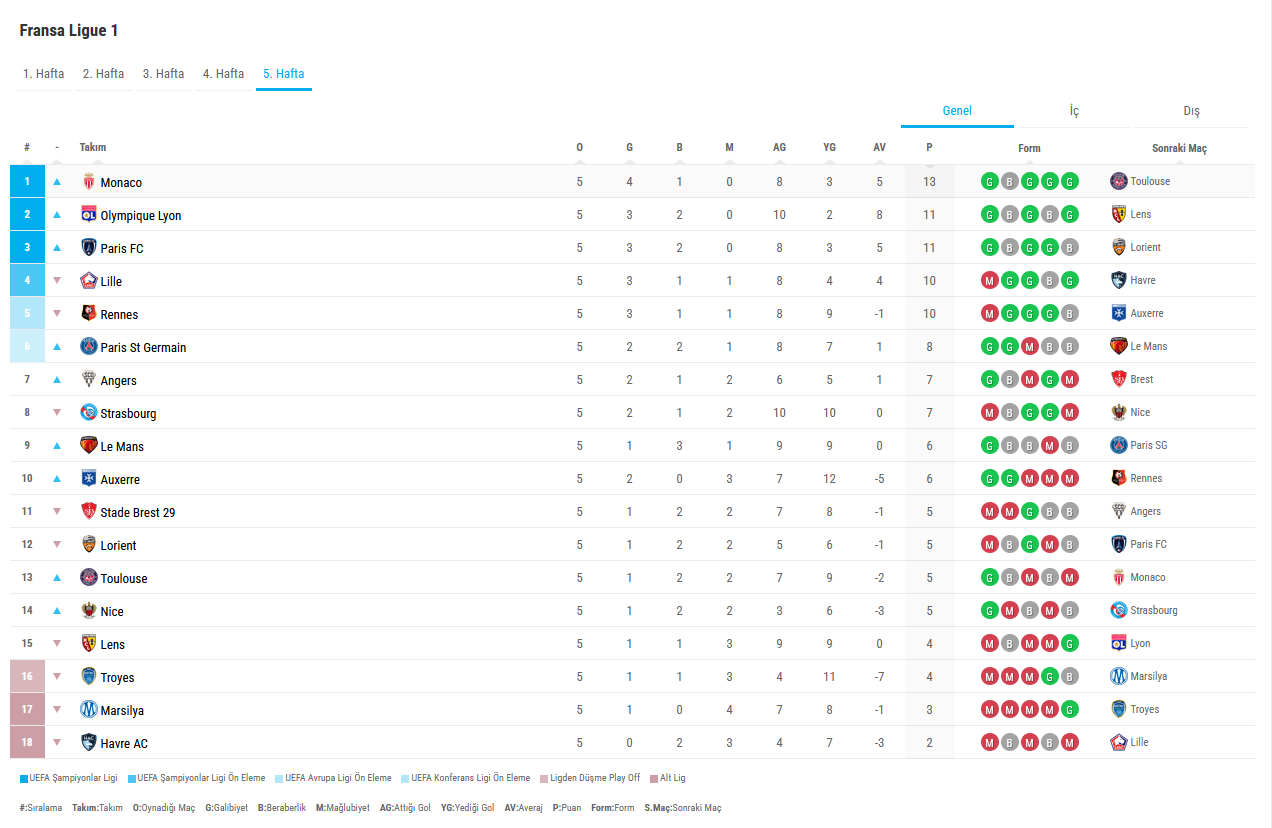Click Auxerre's goals conceded value 12

pos(829,479)
